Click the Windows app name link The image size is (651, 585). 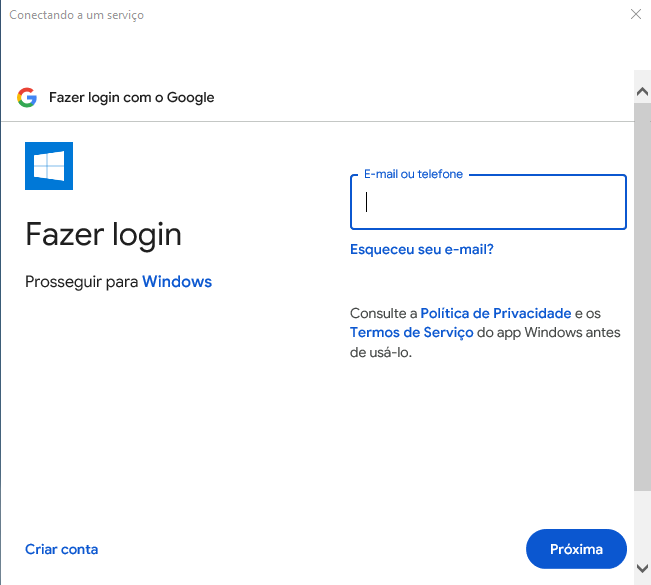click(x=177, y=281)
